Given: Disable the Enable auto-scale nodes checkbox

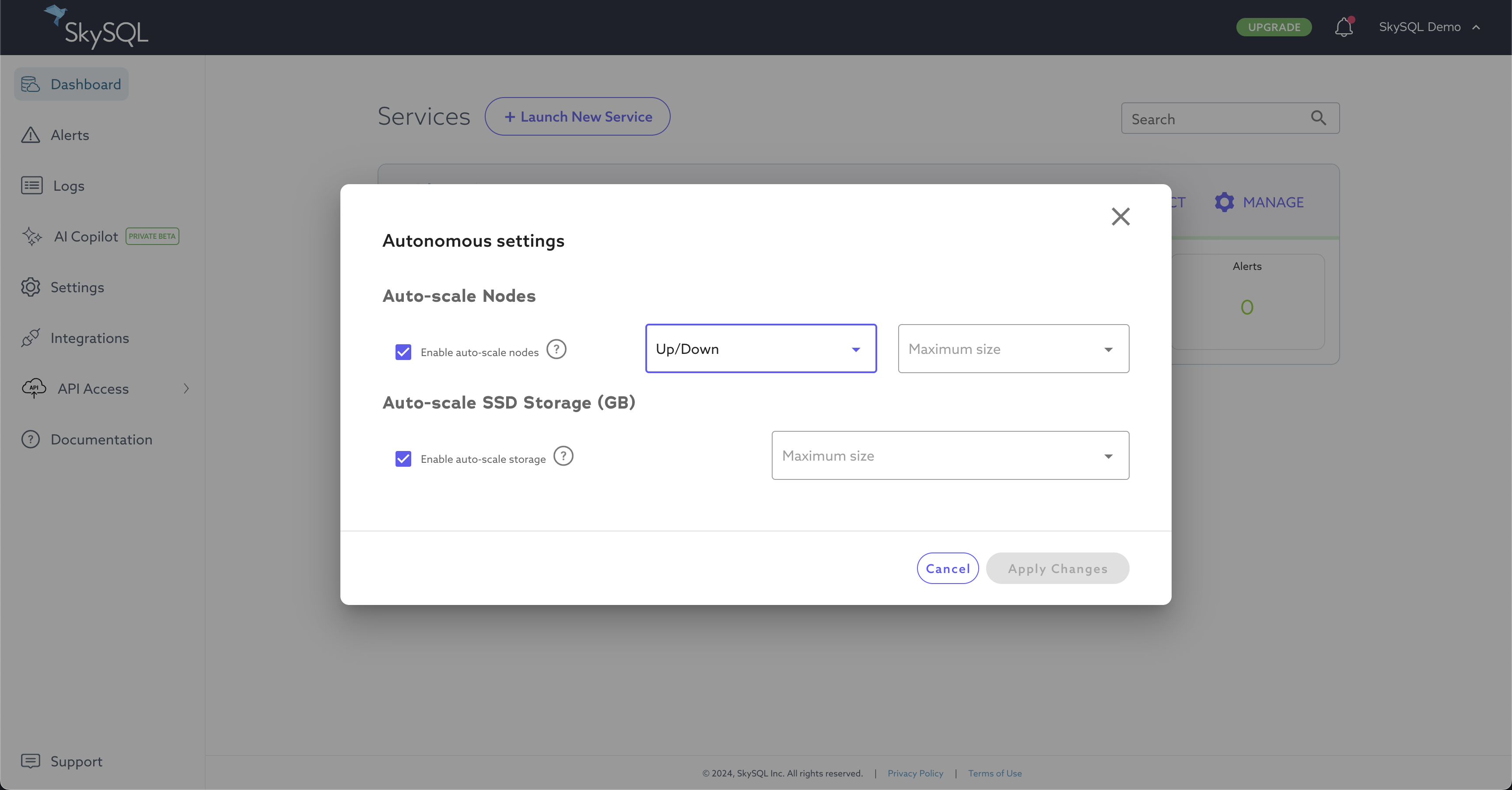Looking at the screenshot, I should pos(402,352).
